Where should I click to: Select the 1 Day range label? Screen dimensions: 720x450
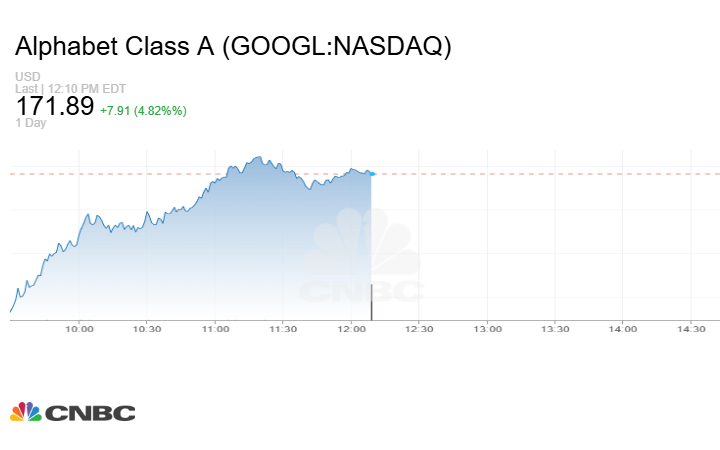coord(31,123)
